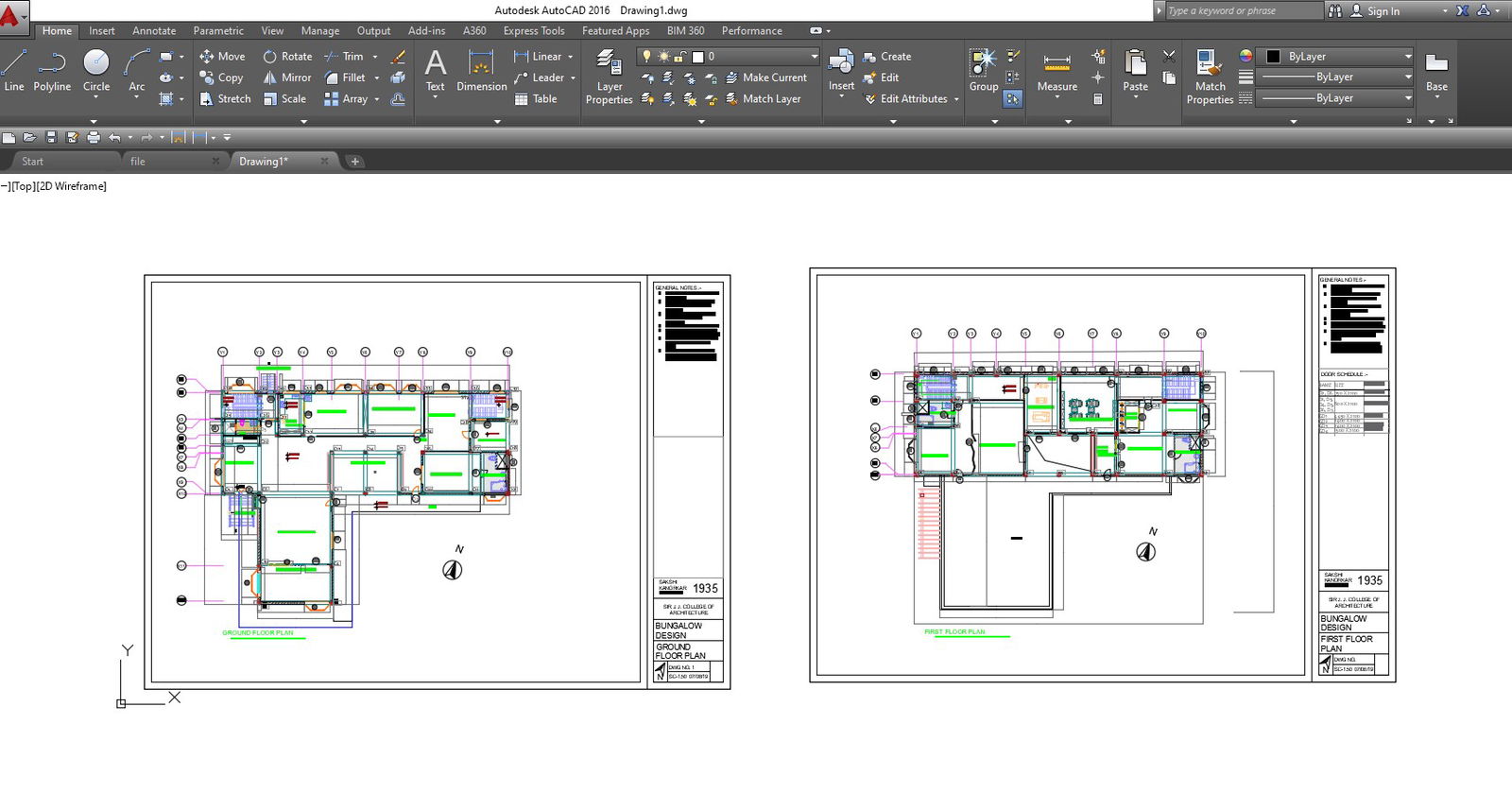The height and width of the screenshot is (793, 1512).
Task: Toggle the layer lock padlock icon
Action: 679,57
